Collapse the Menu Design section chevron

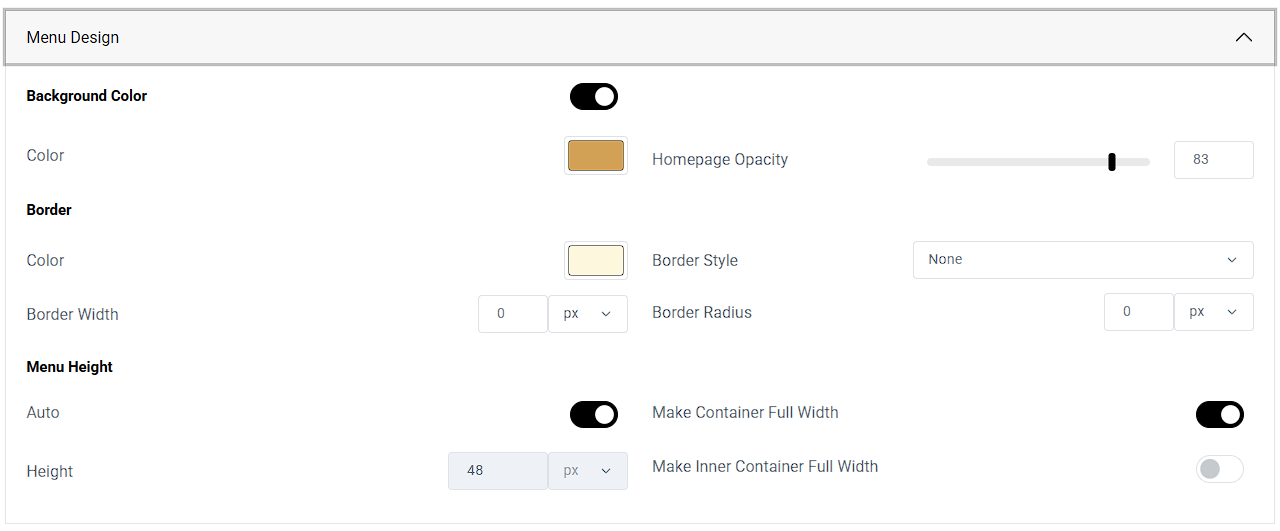(1243, 38)
